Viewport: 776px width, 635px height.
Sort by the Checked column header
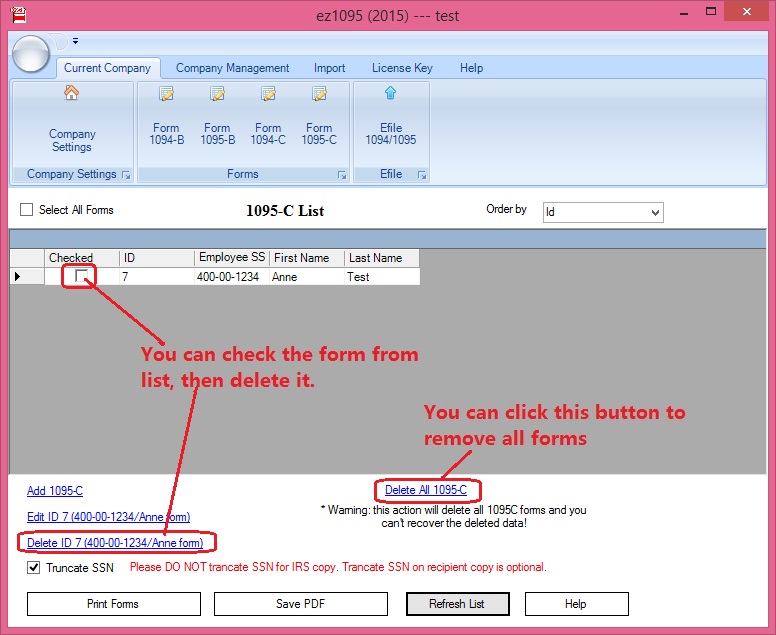click(82, 258)
